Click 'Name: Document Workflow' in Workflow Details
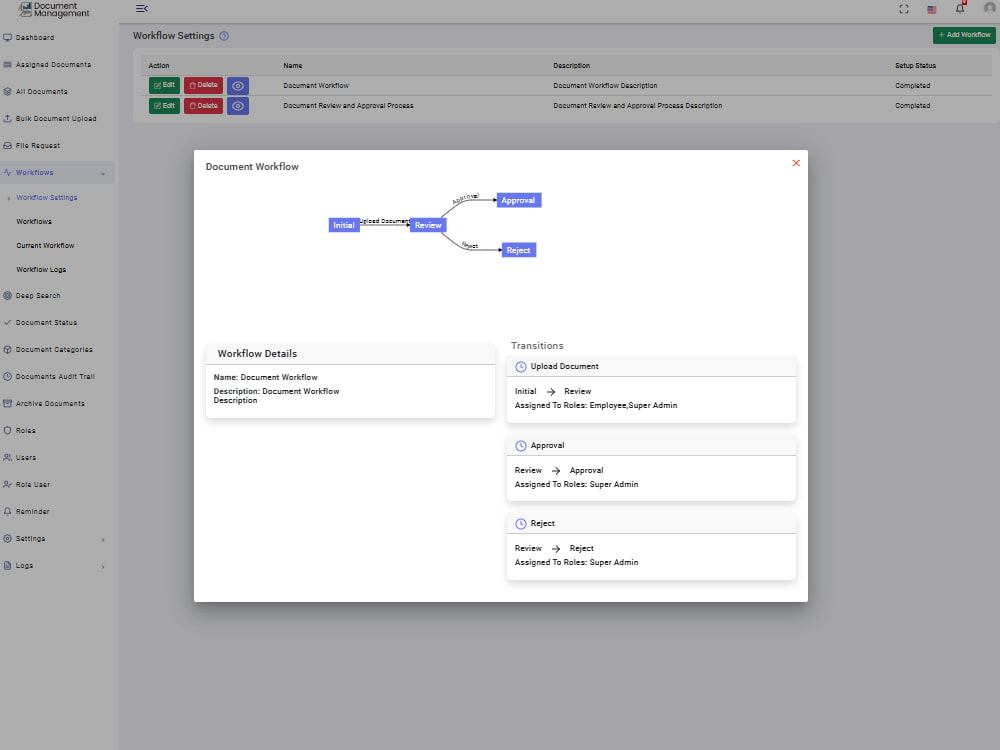The width and height of the screenshot is (1000, 750). point(265,378)
